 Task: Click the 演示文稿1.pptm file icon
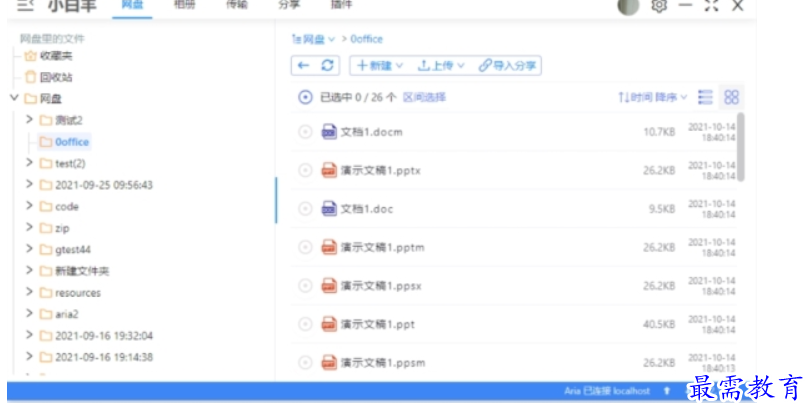click(329, 247)
